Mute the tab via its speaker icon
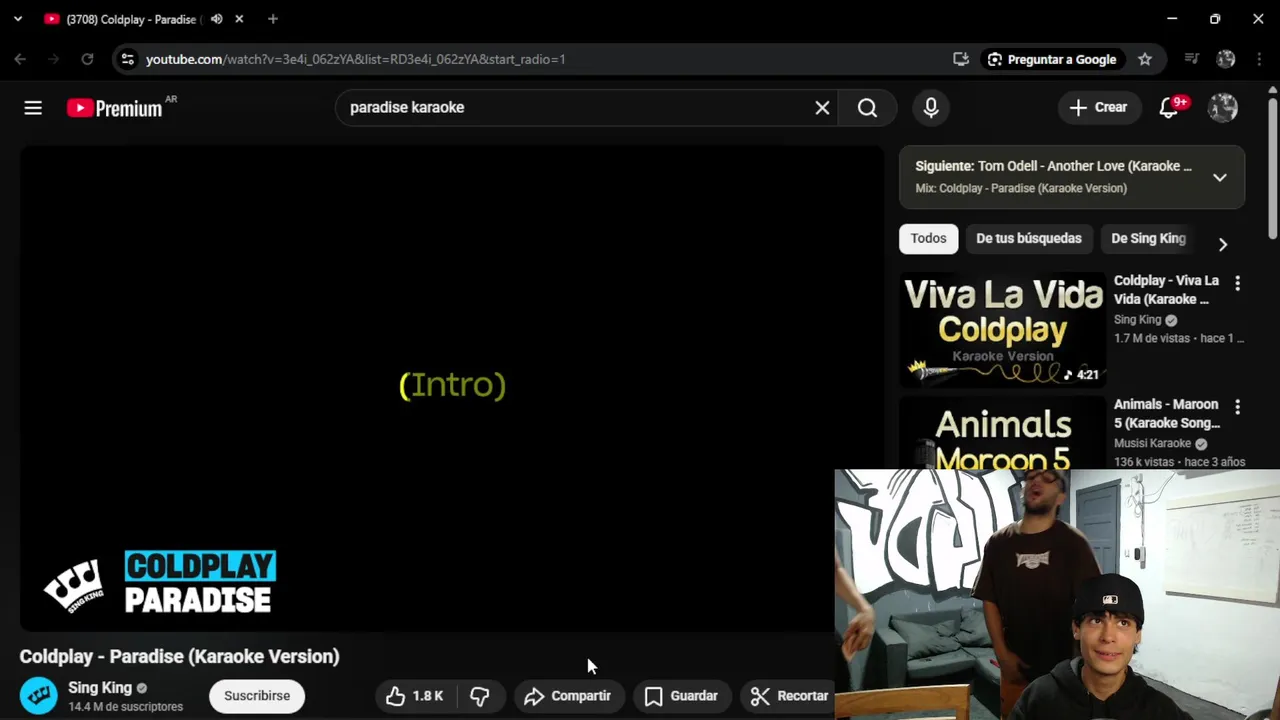Image resolution: width=1280 pixels, height=720 pixels. (x=217, y=19)
